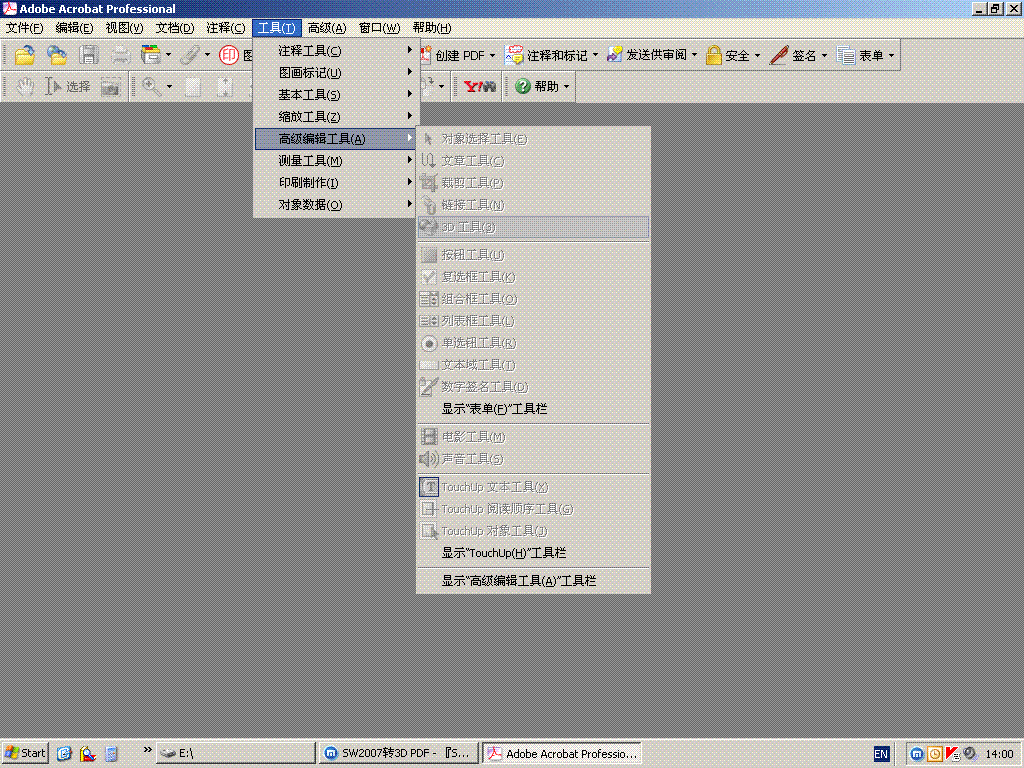Viewport: 1024px width, 768px height.
Task: Click Adobe Acrobat Professional taskbar button
Action: (x=562, y=753)
